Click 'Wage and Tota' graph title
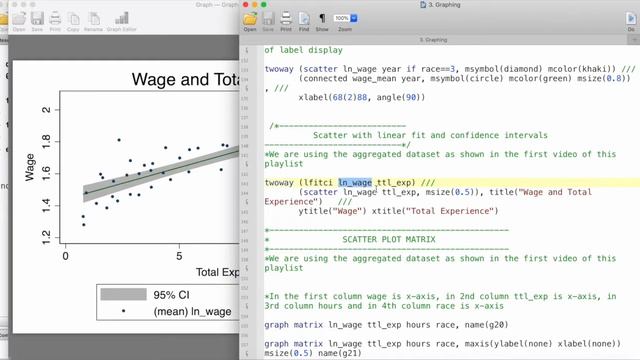The image size is (640, 360). pyautogui.click(x=185, y=79)
